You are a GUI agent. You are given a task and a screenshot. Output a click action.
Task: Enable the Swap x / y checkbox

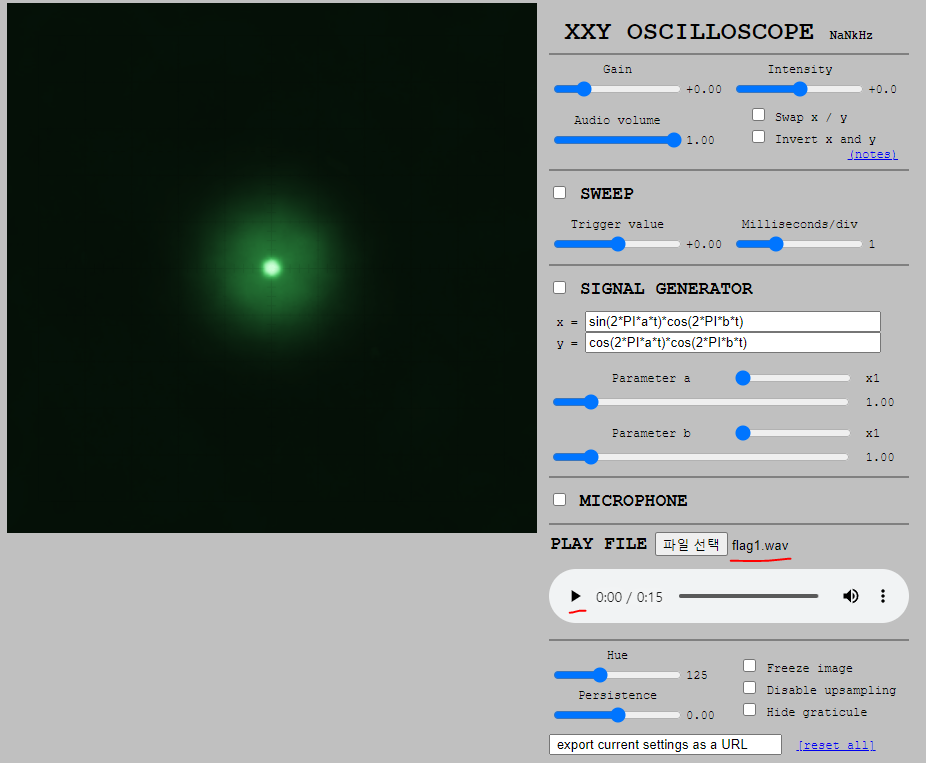point(759,115)
